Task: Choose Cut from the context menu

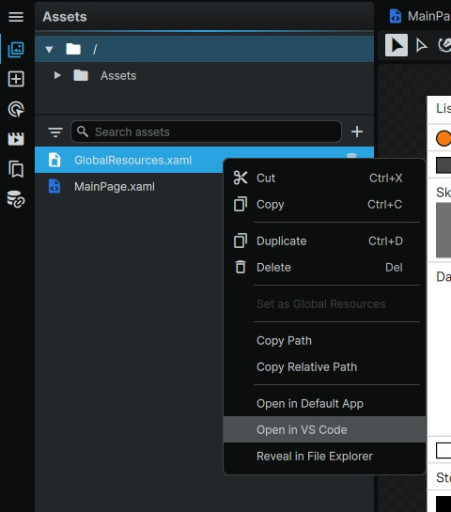Action: click(x=324, y=178)
